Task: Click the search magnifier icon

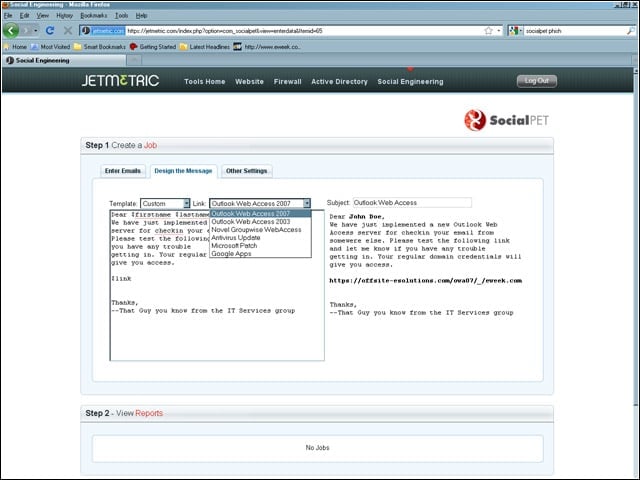Action: [631, 31]
